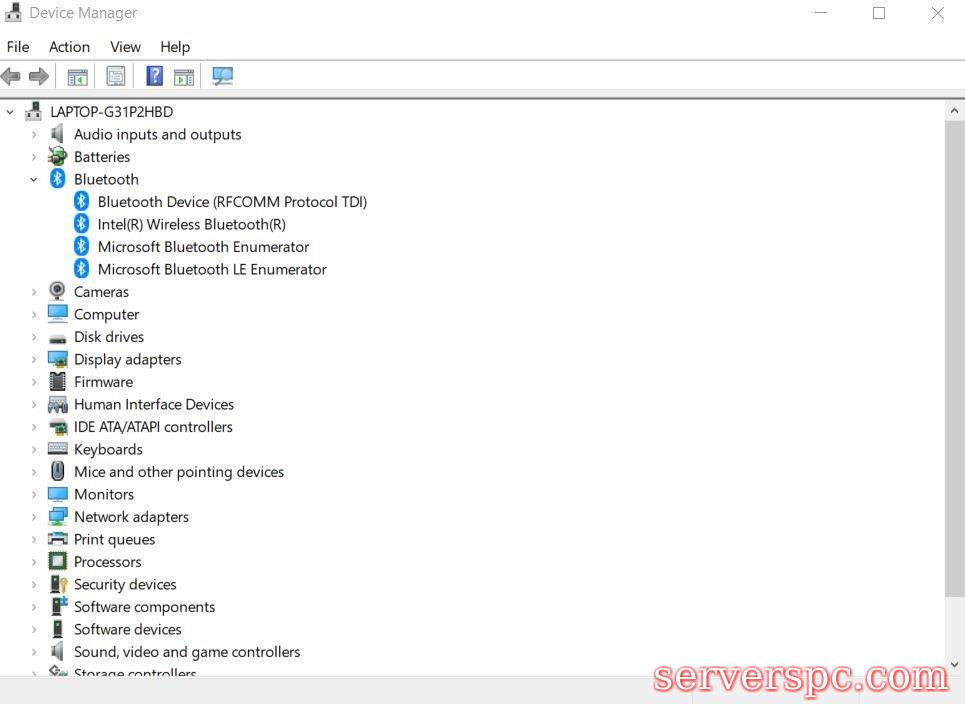The width and height of the screenshot is (965, 704).
Task: Select Bluetooth Device (RFCOMM Protocol TDI)
Action: pyautogui.click(x=232, y=202)
